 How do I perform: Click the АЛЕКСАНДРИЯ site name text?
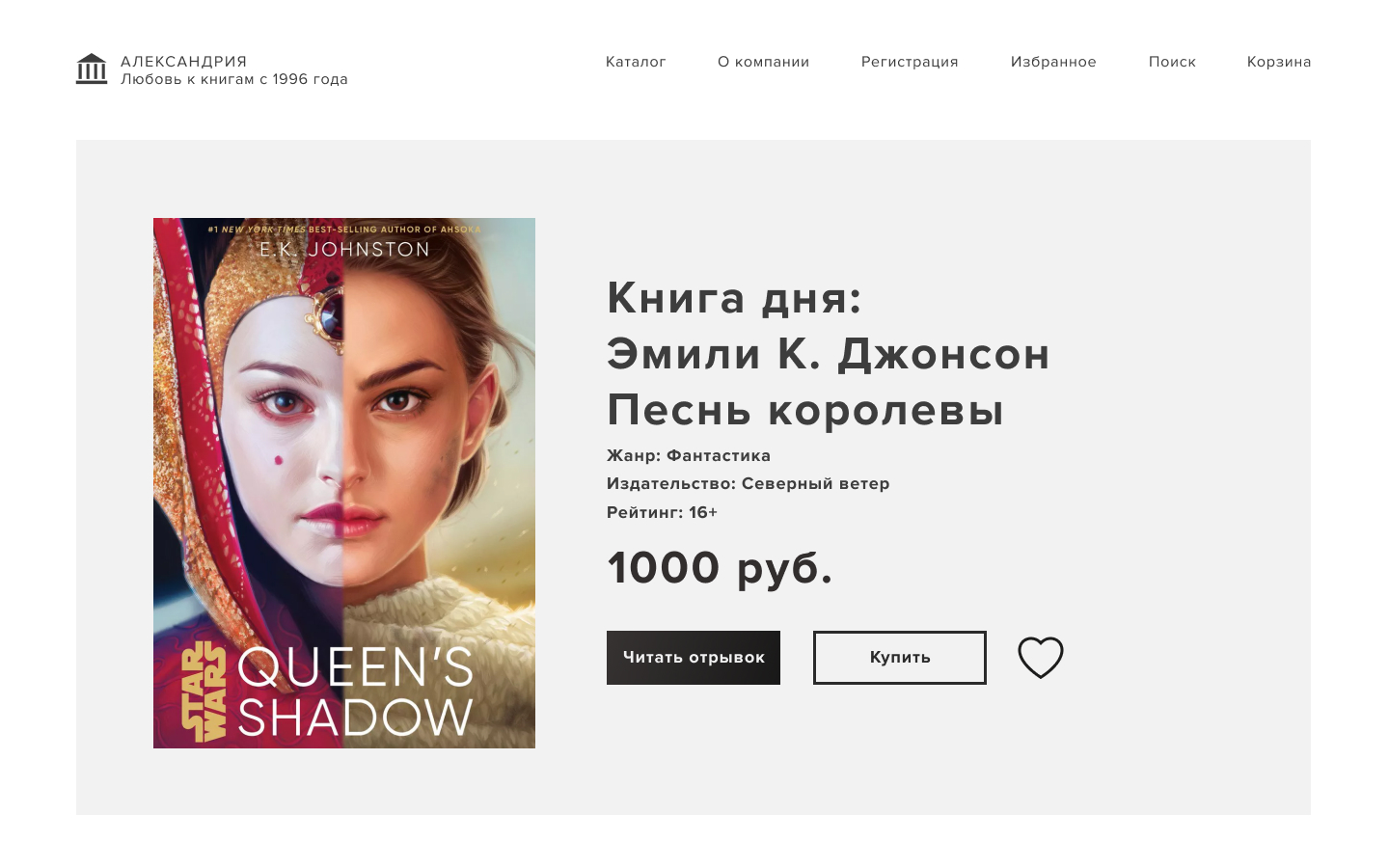tap(183, 62)
